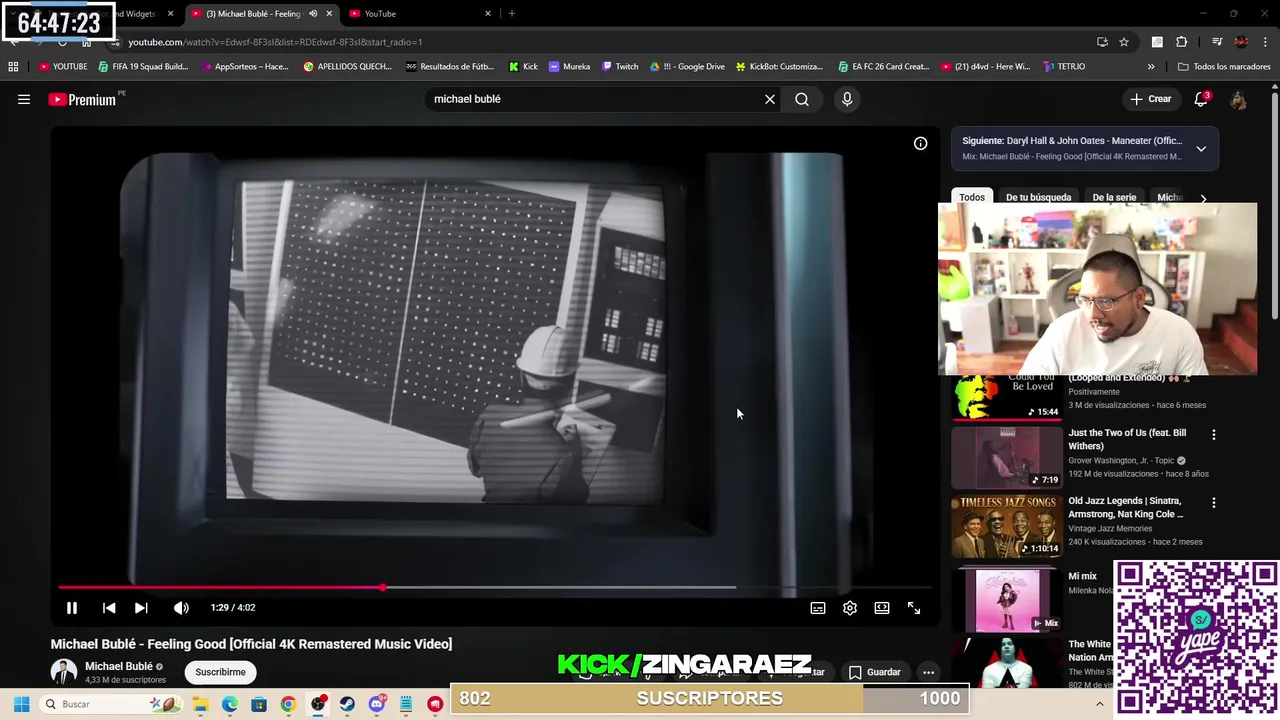The width and height of the screenshot is (1280, 720).
Task: Click the page vertical scrollbar
Action: (1274, 205)
